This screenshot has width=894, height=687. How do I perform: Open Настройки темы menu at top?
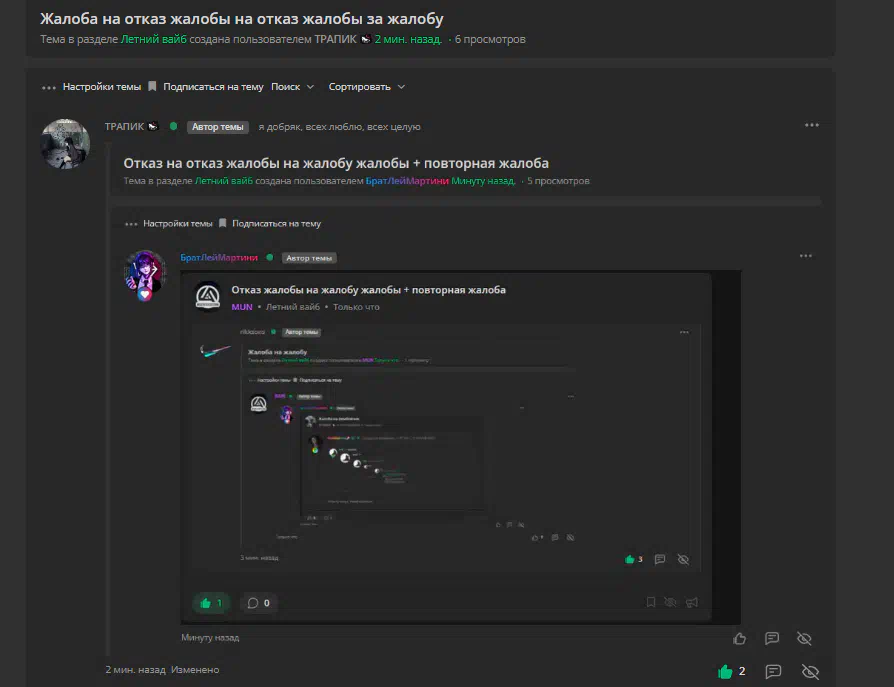[x=101, y=87]
